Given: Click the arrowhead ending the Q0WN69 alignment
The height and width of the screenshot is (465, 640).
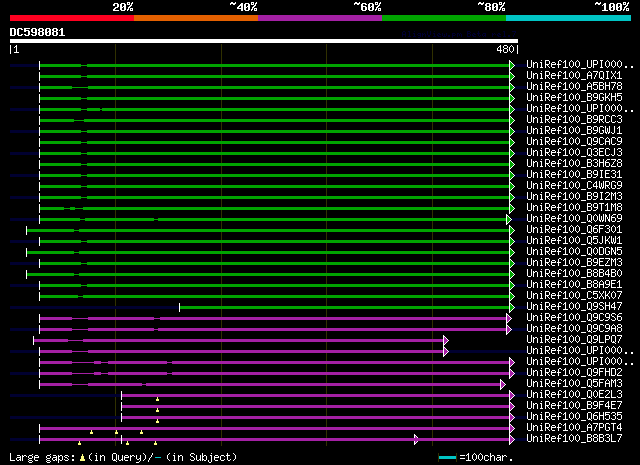Looking at the screenshot, I should tap(509, 220).
